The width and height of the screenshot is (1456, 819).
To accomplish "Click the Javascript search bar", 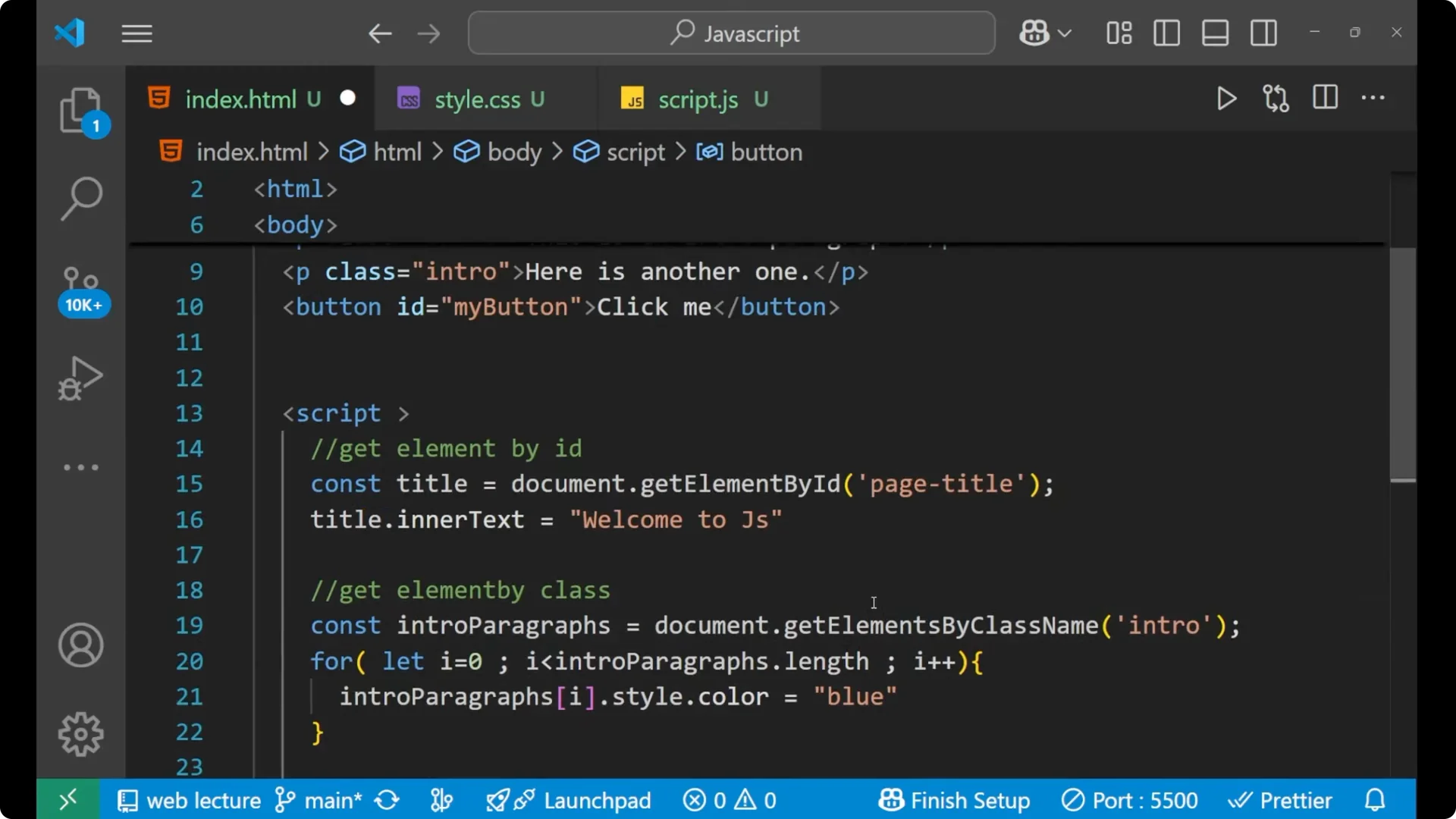I will [x=730, y=33].
